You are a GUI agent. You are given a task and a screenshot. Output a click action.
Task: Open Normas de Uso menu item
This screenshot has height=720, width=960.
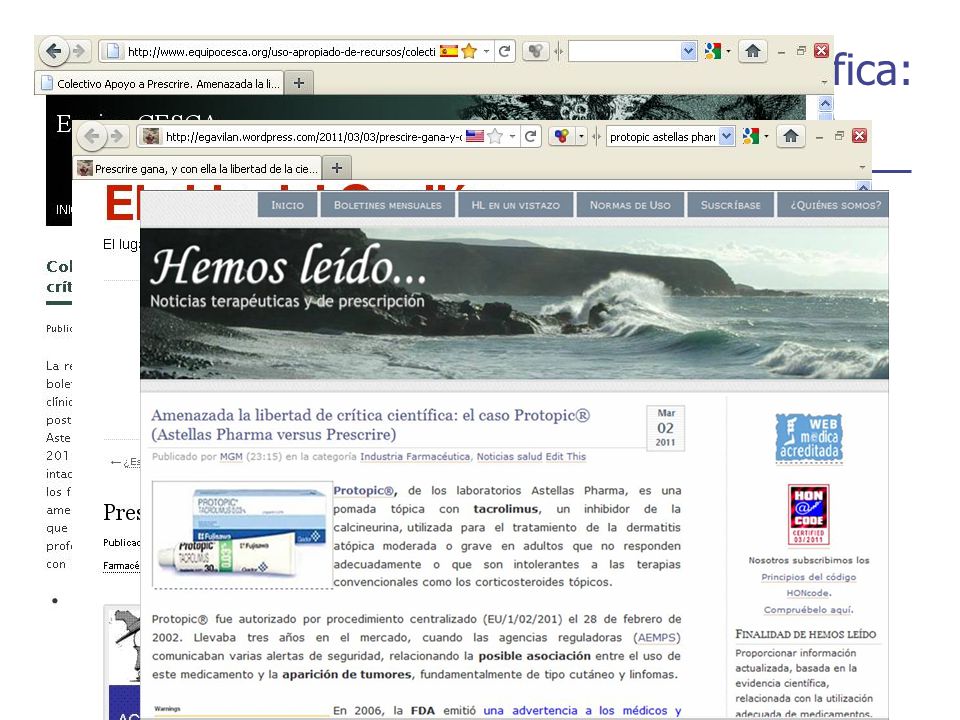point(630,205)
